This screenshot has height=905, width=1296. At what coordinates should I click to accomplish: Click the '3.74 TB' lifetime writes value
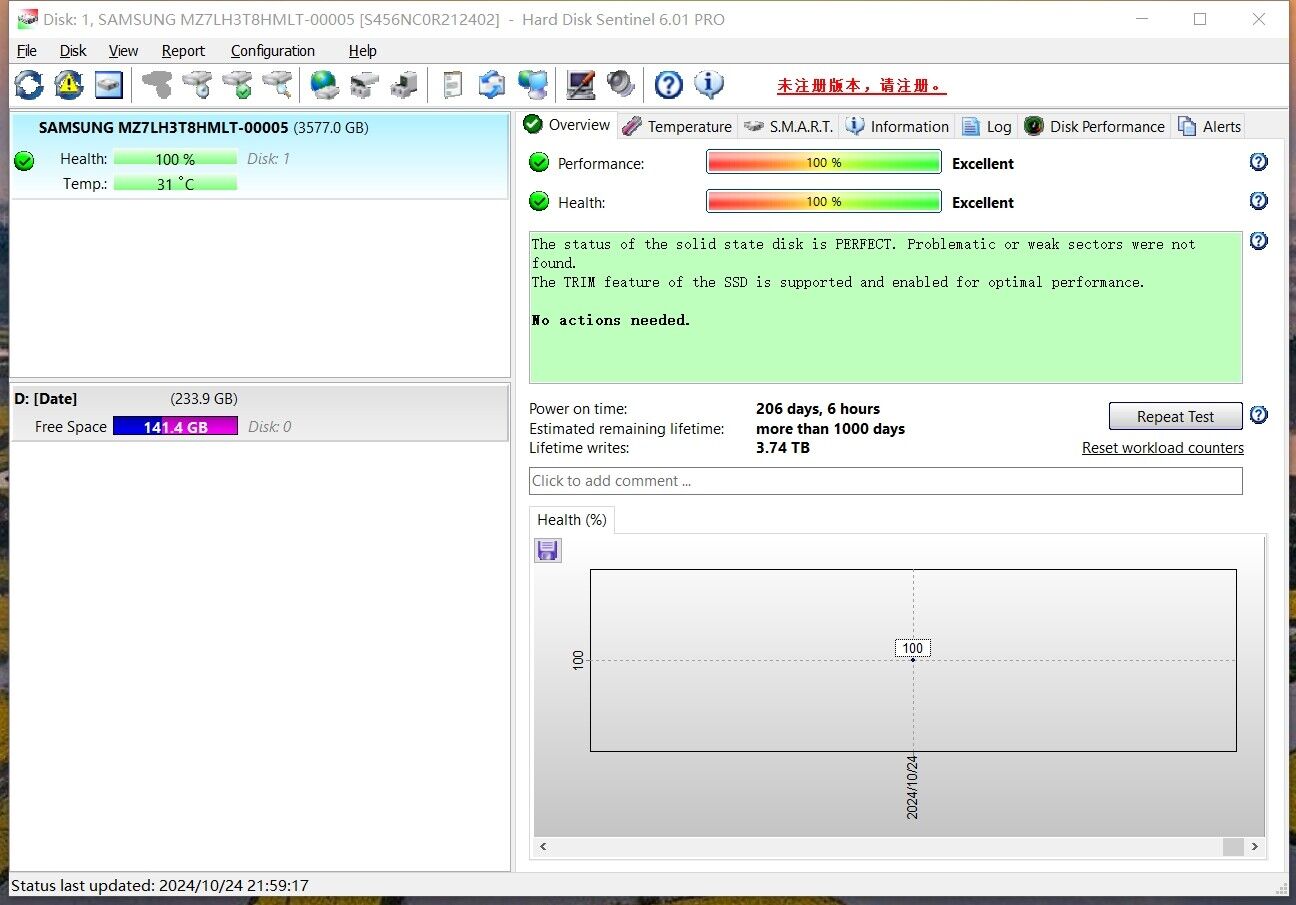[x=783, y=448]
